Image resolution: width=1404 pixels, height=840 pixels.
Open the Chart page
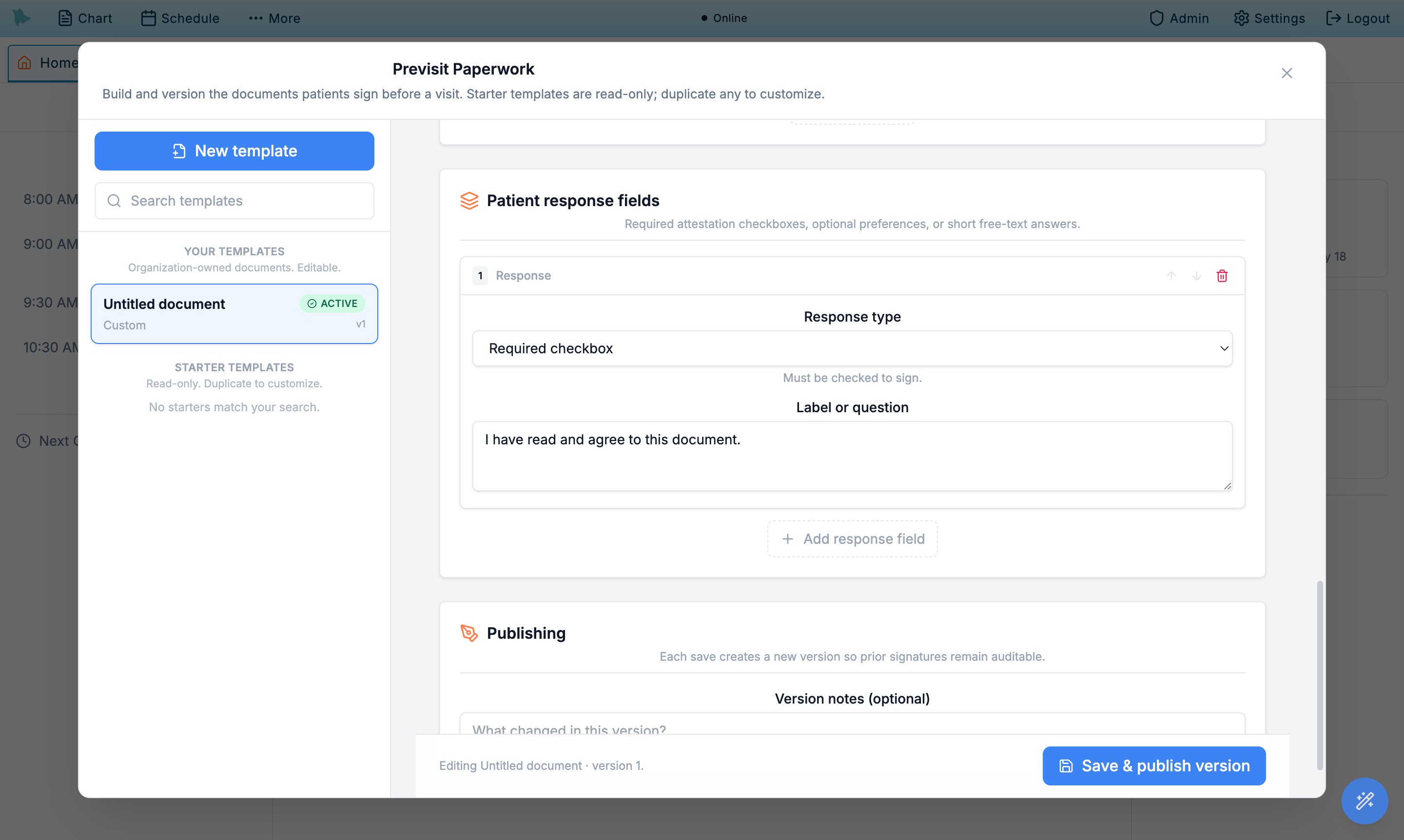[x=85, y=18]
